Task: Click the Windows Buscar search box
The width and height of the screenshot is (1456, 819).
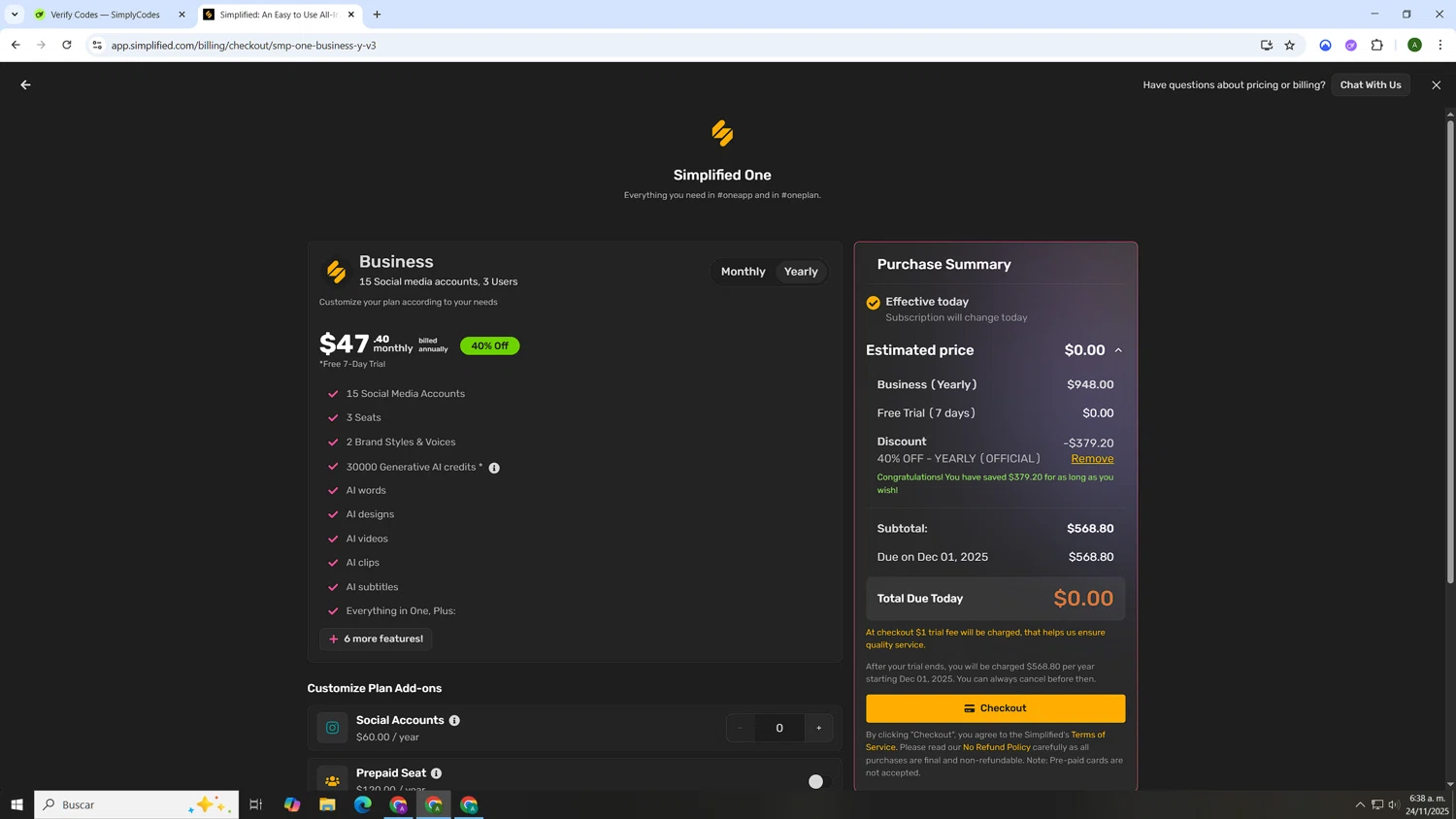Action: pos(136,804)
